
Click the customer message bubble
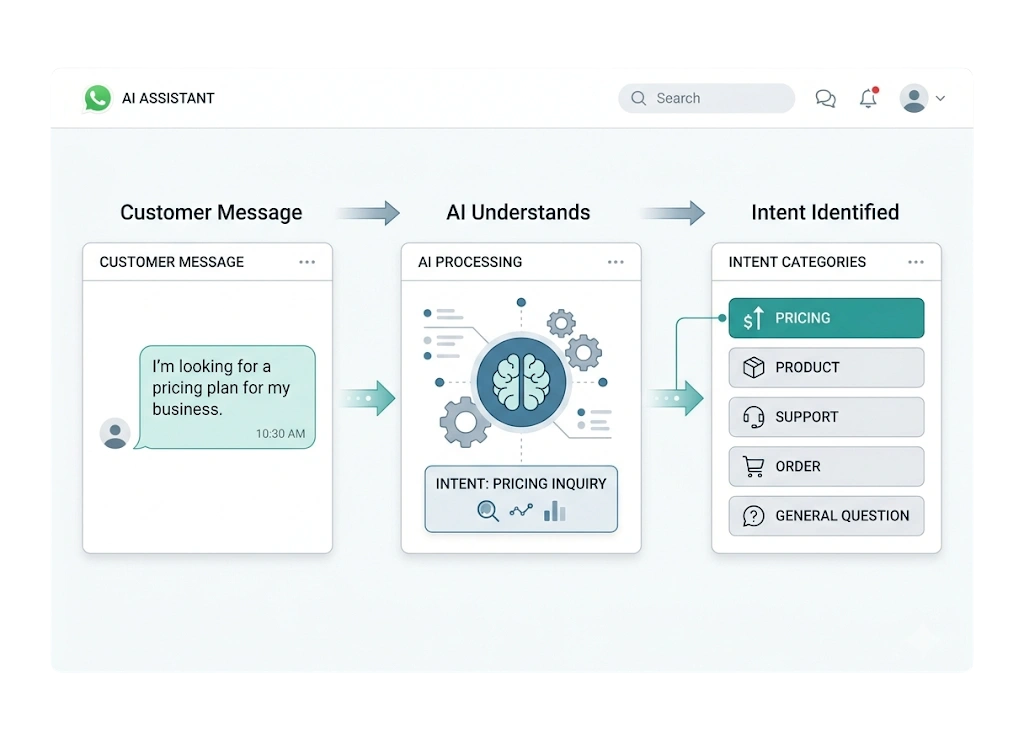[225, 397]
